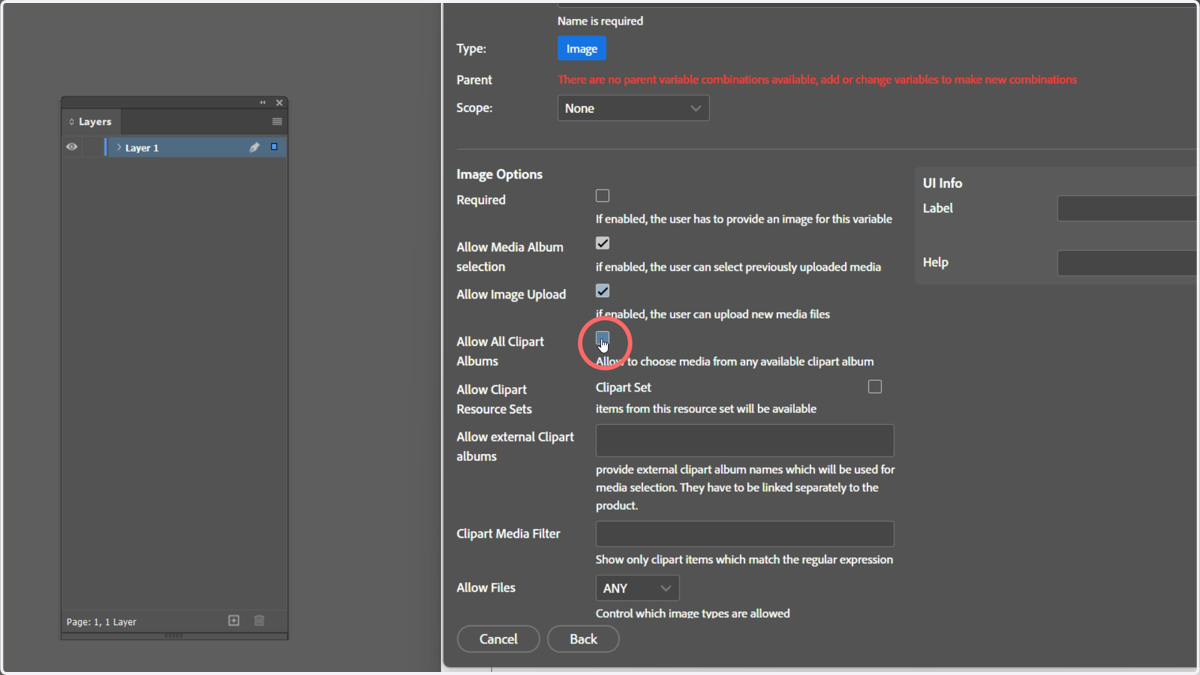Focus the Allow external Clipart albums field
The height and width of the screenshot is (675, 1200).
[745, 441]
